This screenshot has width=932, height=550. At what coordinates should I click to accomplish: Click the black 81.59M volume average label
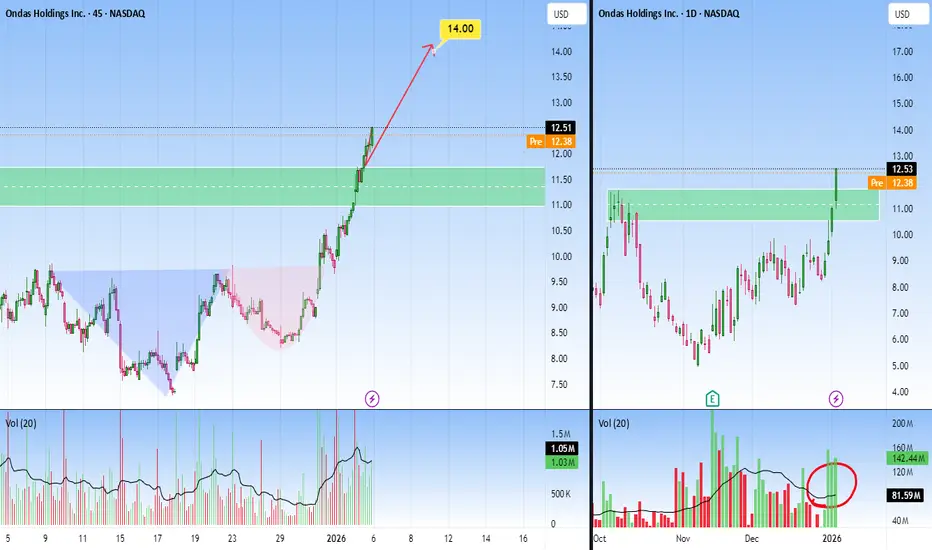click(905, 495)
